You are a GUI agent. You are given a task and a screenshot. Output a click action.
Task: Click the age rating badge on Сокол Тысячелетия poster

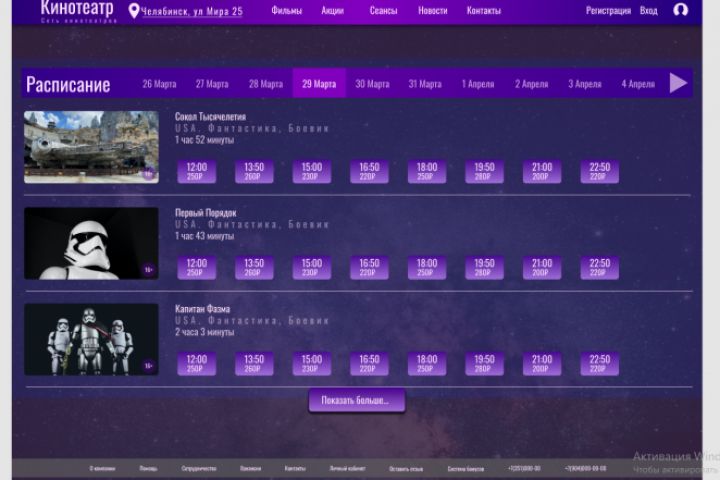click(148, 174)
